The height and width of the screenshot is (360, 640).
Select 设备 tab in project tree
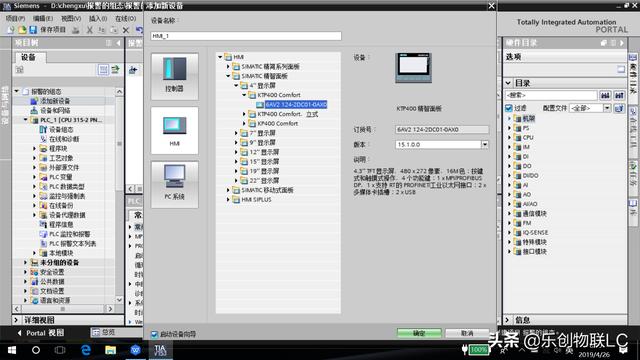[29, 57]
